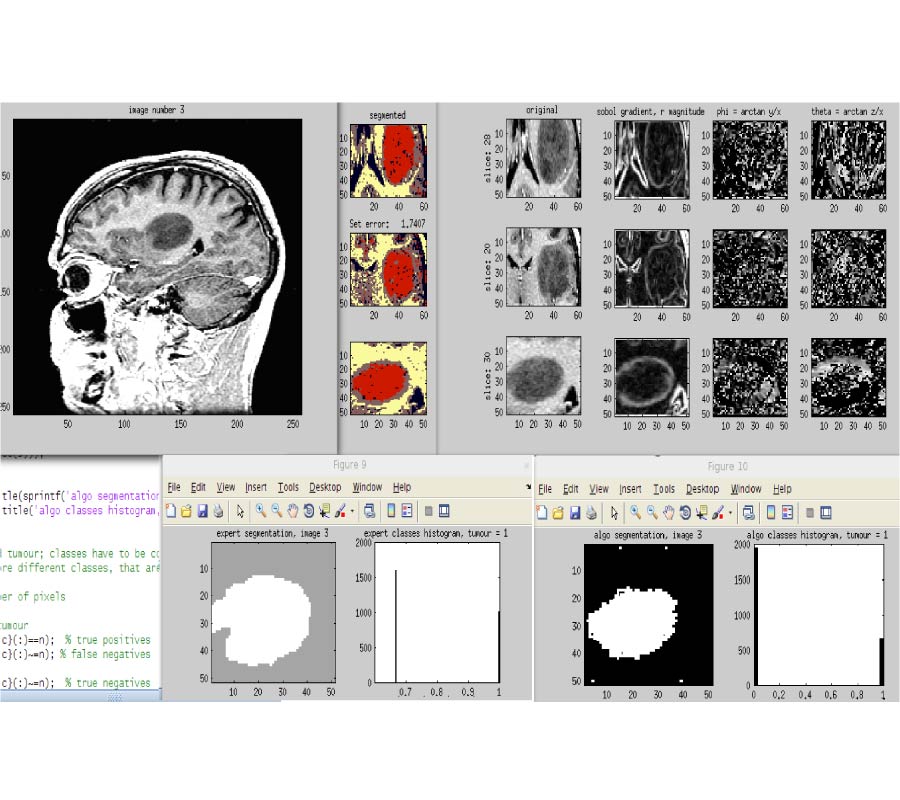Open the Insert menu in Figure 10
Image resolution: width=900 pixels, height=800 pixels.
click(630, 489)
